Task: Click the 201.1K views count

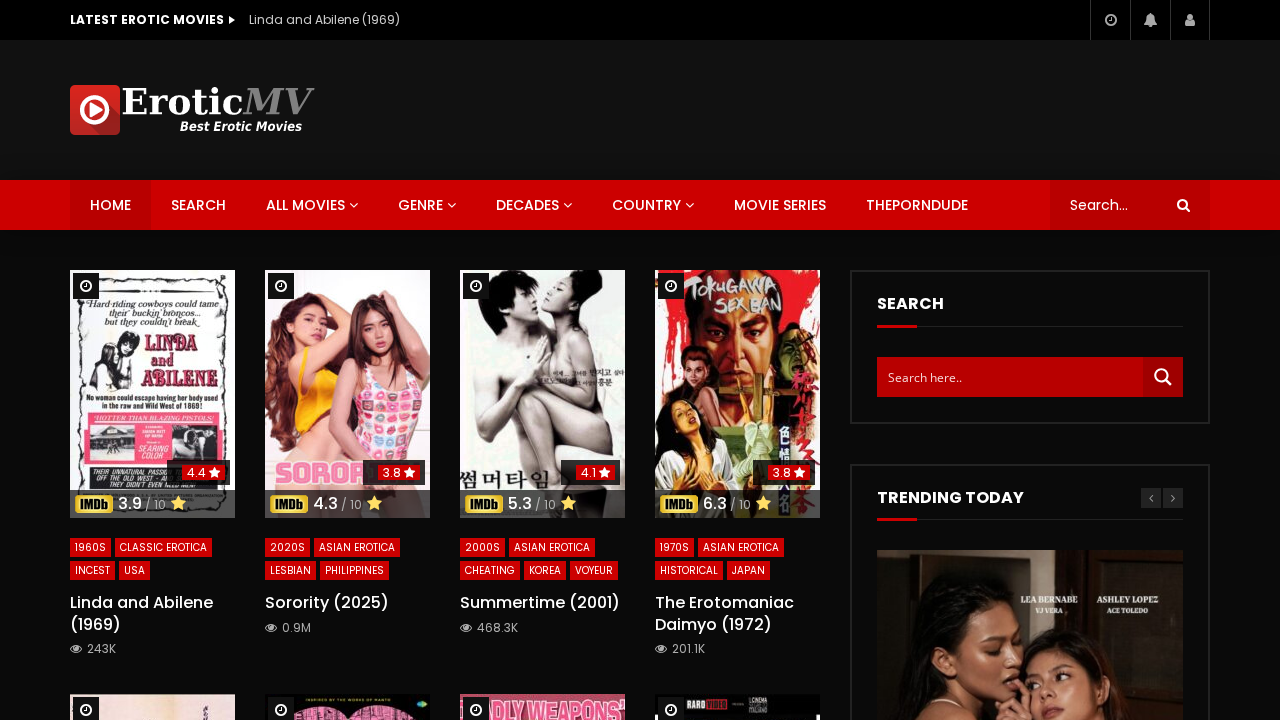Action: click(680, 649)
